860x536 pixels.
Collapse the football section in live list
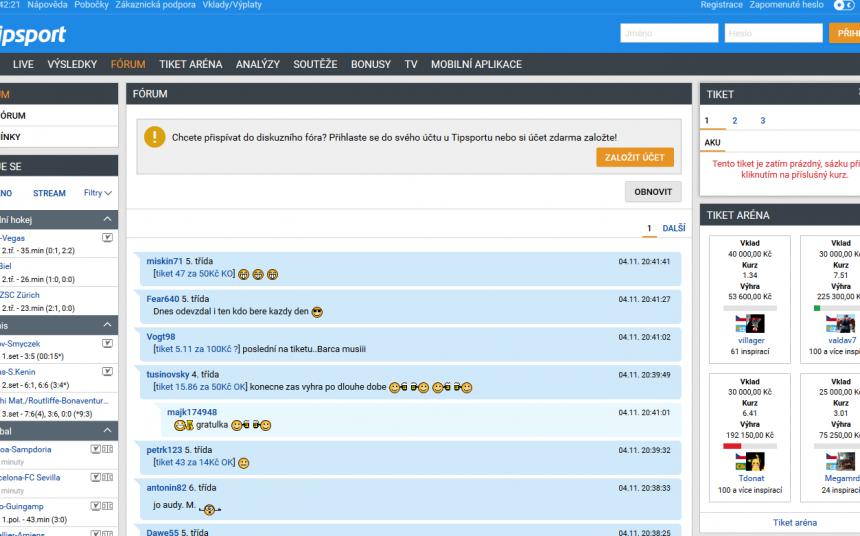(x=108, y=431)
